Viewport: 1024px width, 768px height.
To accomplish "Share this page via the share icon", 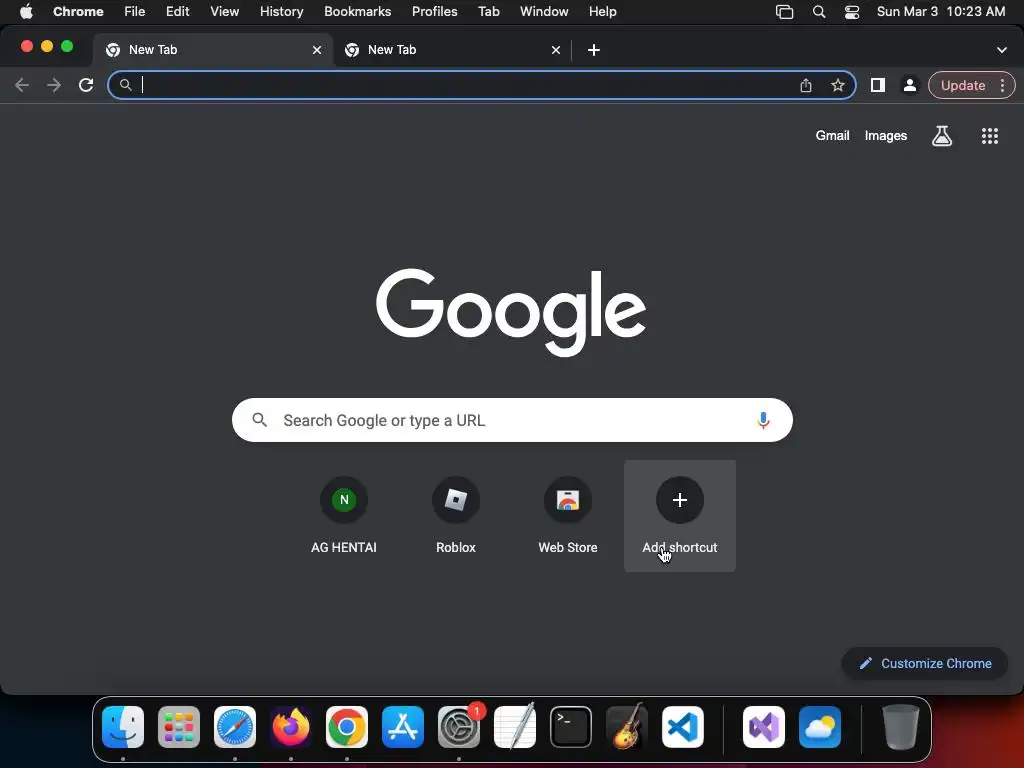I will 806,85.
